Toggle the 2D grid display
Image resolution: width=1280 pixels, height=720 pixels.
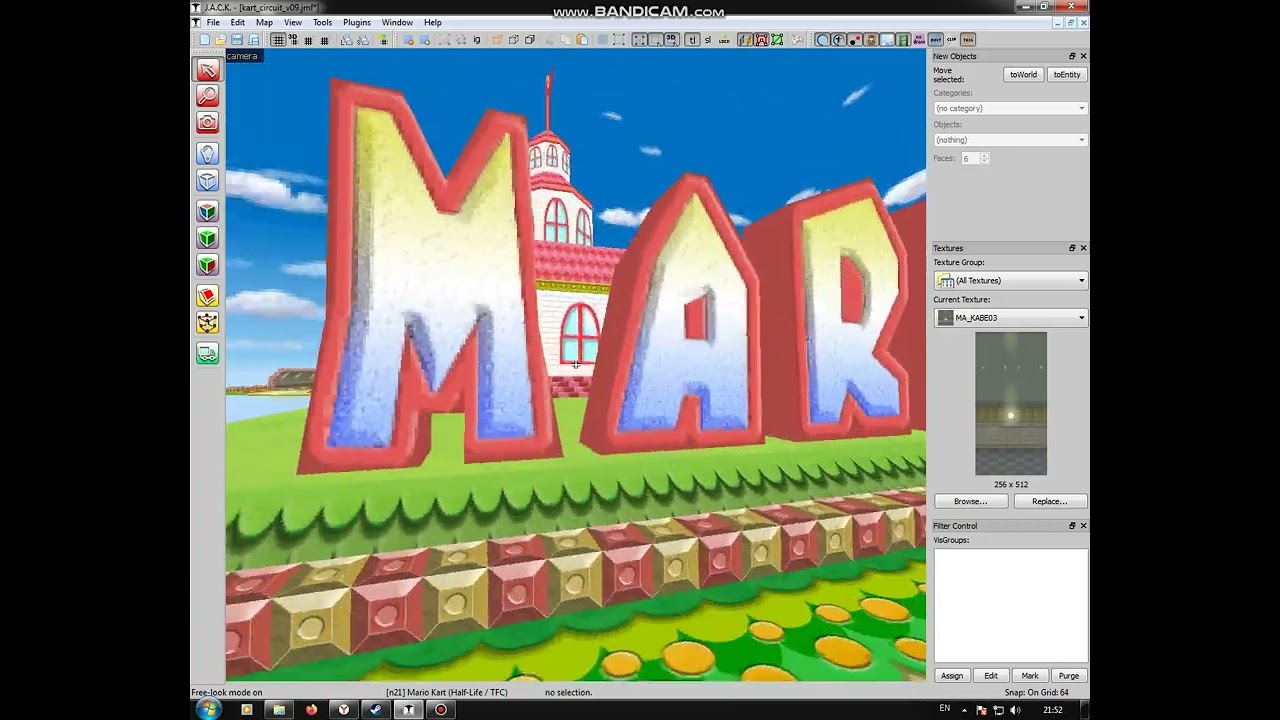tap(278, 40)
